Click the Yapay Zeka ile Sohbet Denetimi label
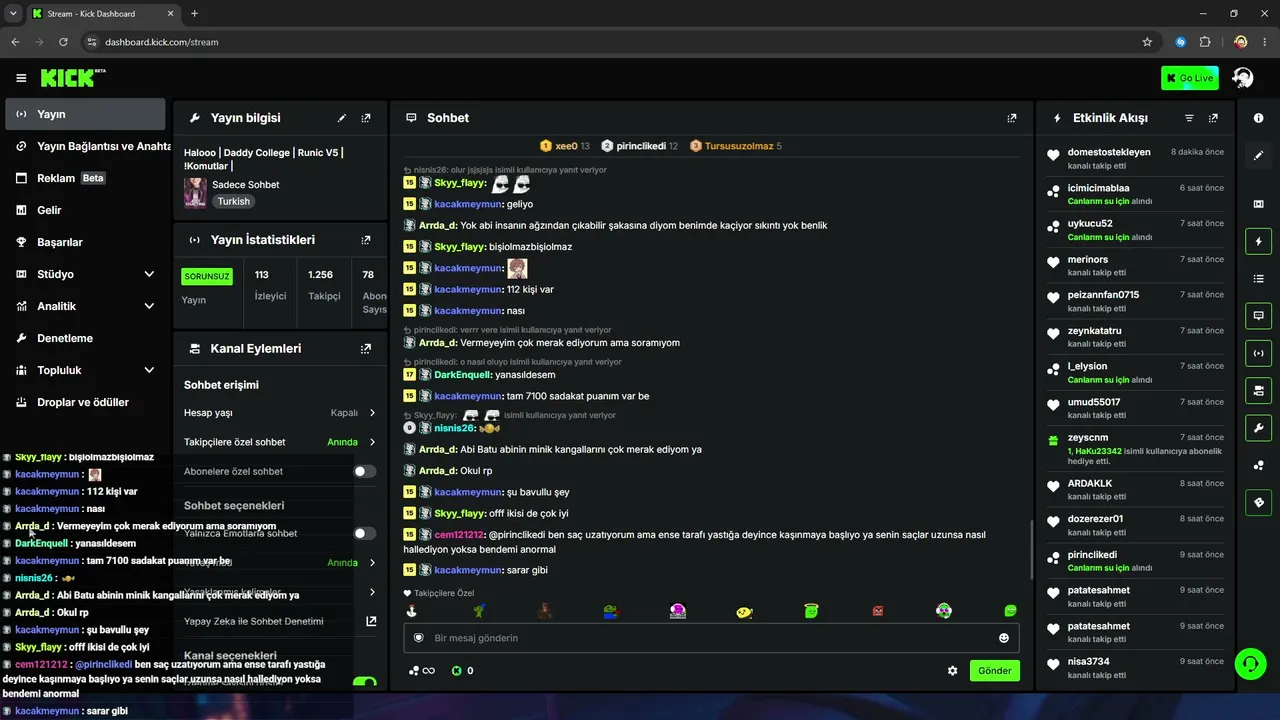The image size is (1280, 720). [254, 621]
